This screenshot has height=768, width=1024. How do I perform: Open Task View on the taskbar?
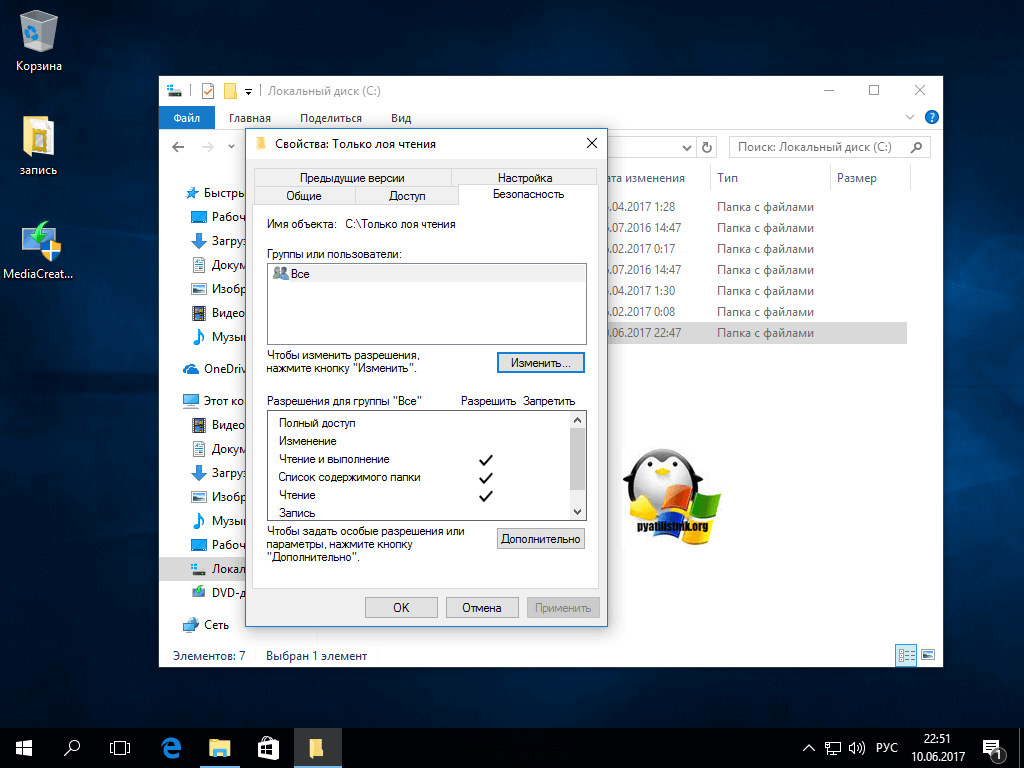click(120, 748)
